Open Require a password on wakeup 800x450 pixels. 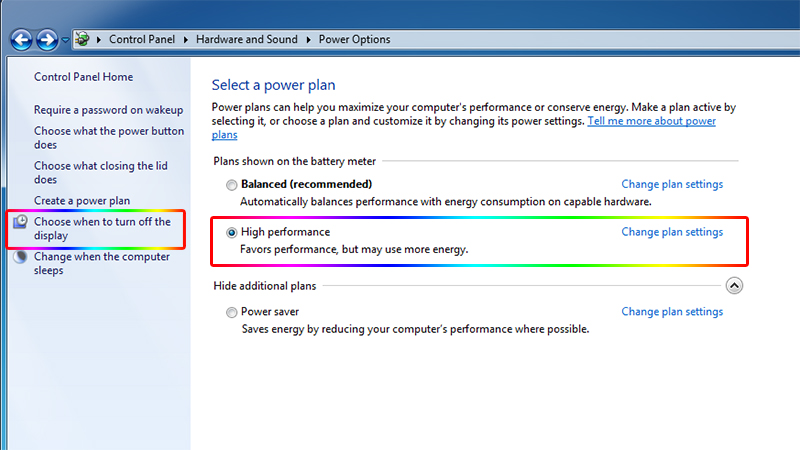(x=109, y=110)
